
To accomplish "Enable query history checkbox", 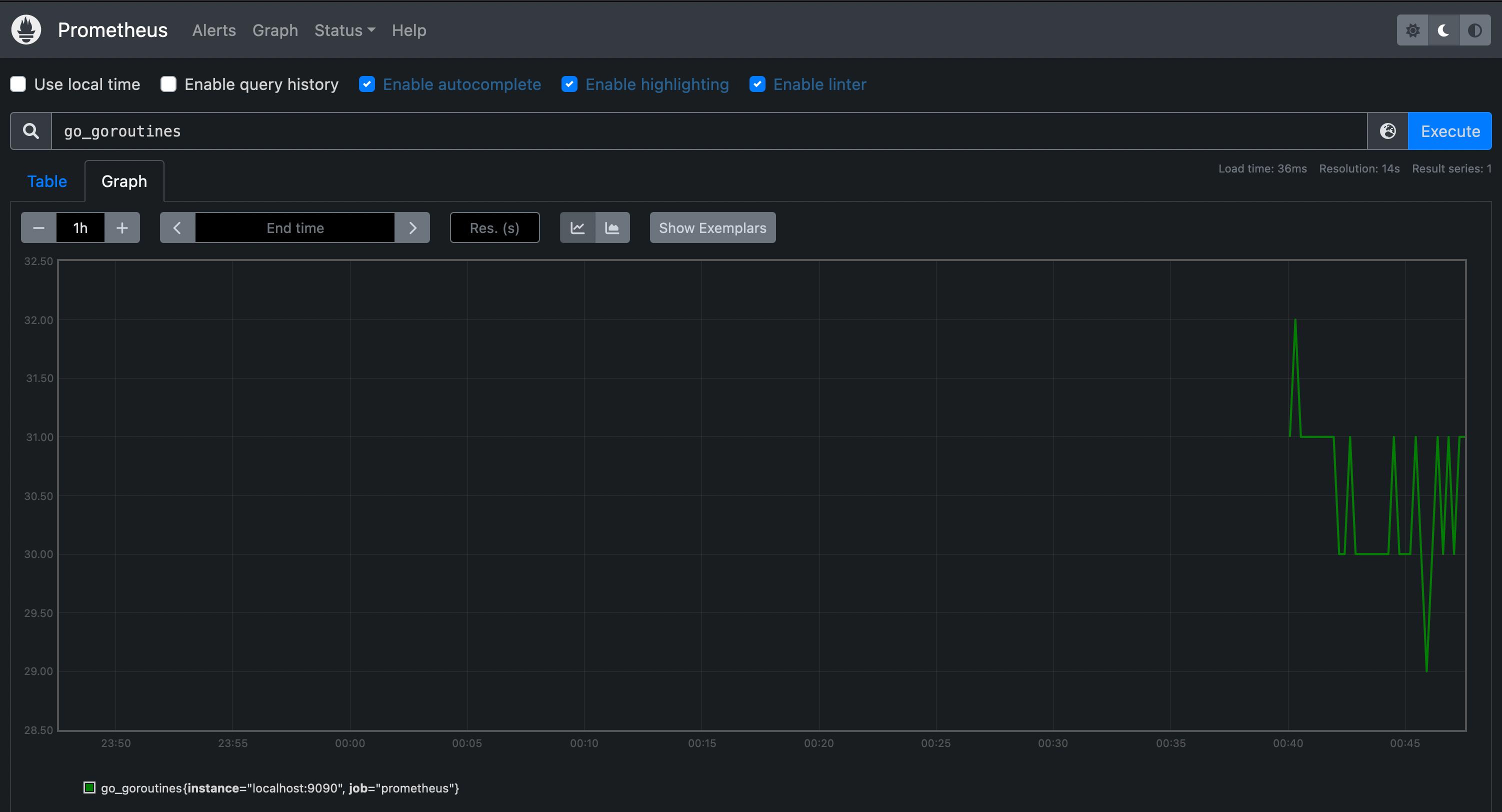I will click(x=168, y=84).
